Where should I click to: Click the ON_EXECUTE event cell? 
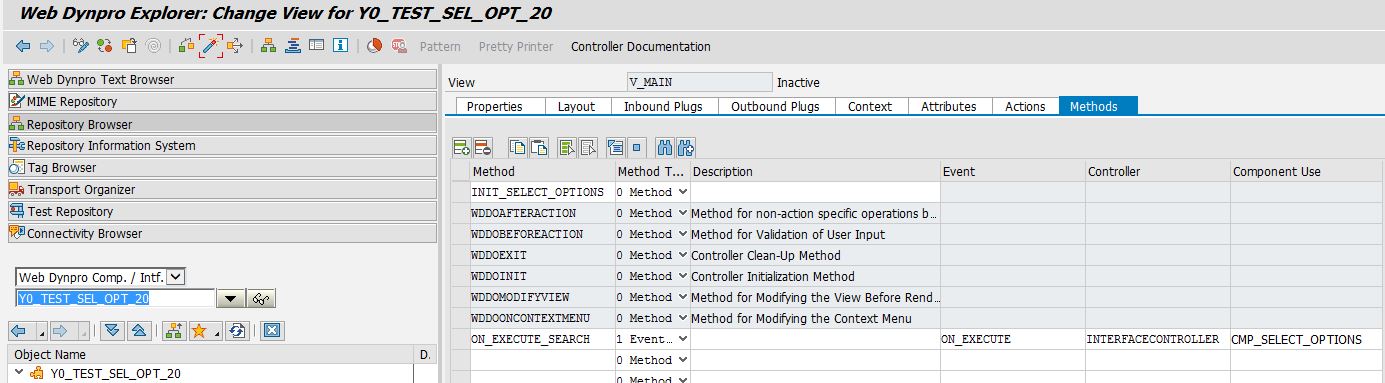pos(1013,339)
